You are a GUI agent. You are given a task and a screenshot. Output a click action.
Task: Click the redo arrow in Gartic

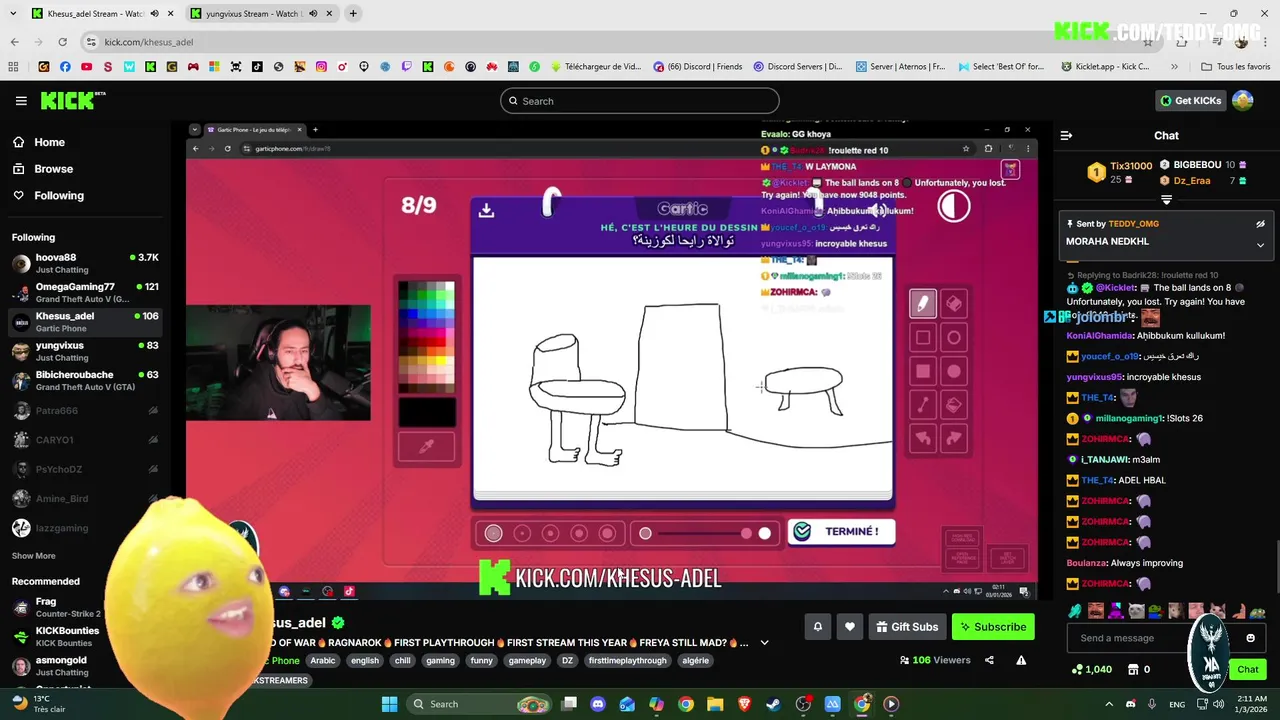[x=954, y=438]
